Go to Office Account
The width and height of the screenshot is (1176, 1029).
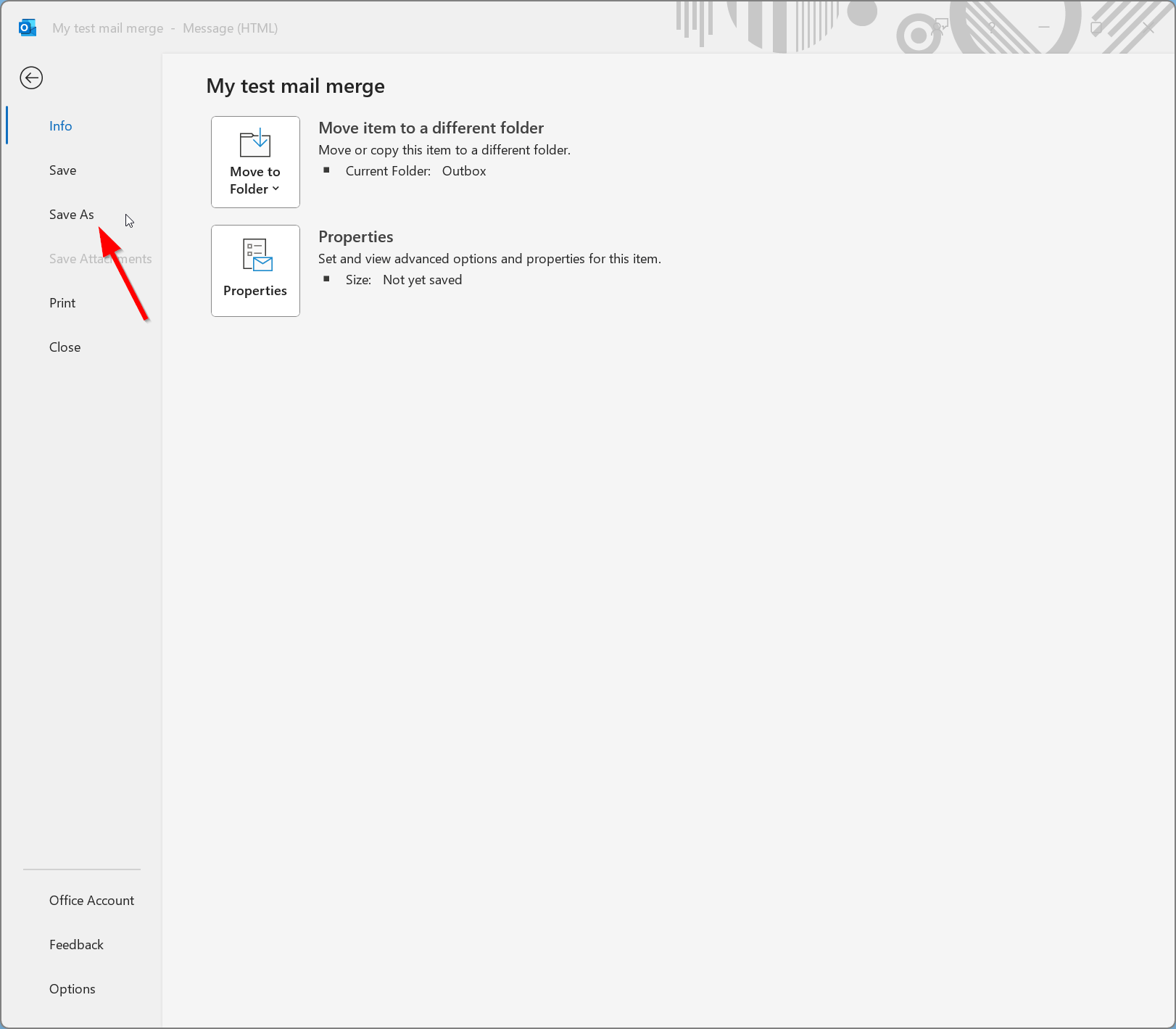pos(92,901)
